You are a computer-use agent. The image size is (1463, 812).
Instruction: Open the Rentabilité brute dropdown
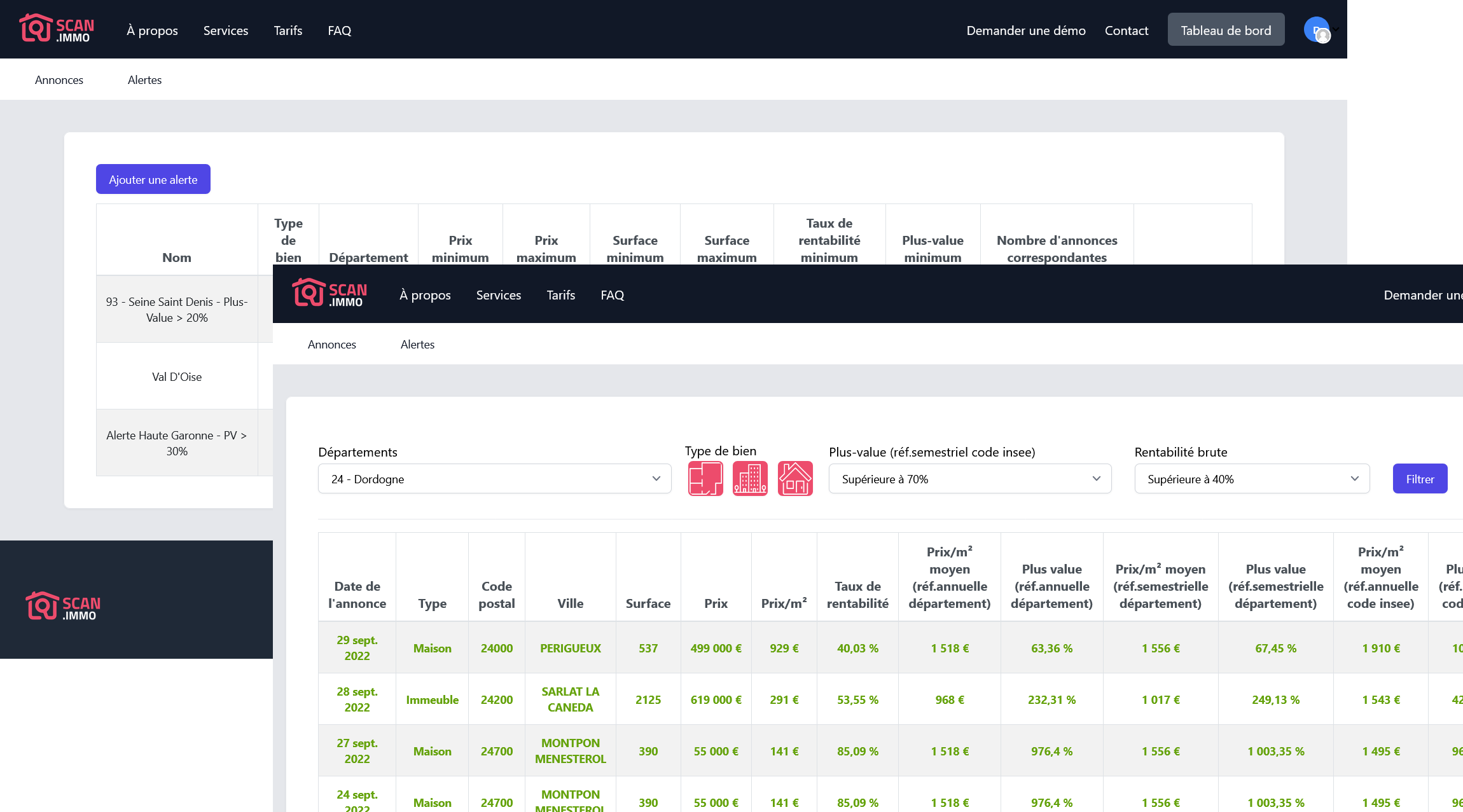click(x=1251, y=478)
